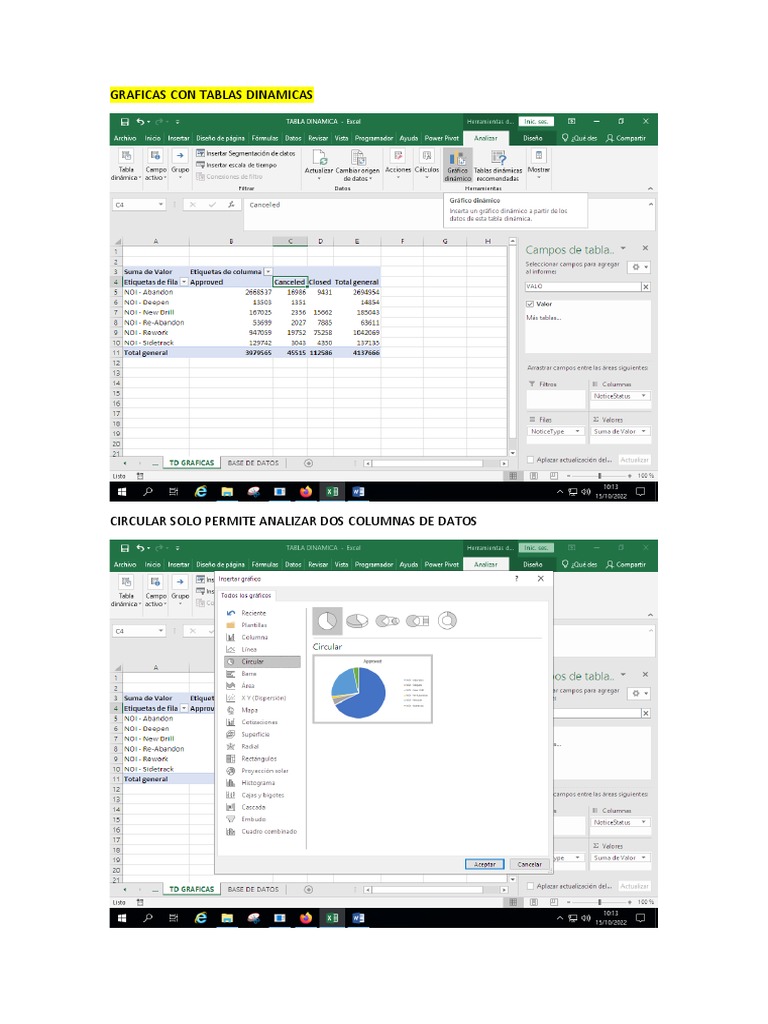Click help question mark in Insertar gráfico dialog

click(x=517, y=579)
